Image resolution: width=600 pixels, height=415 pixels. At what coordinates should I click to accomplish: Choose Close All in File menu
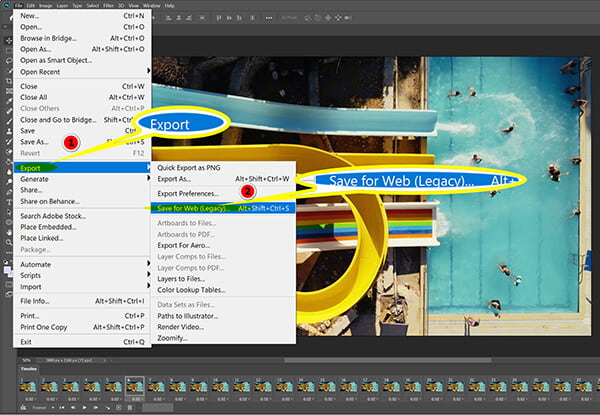pos(82,97)
